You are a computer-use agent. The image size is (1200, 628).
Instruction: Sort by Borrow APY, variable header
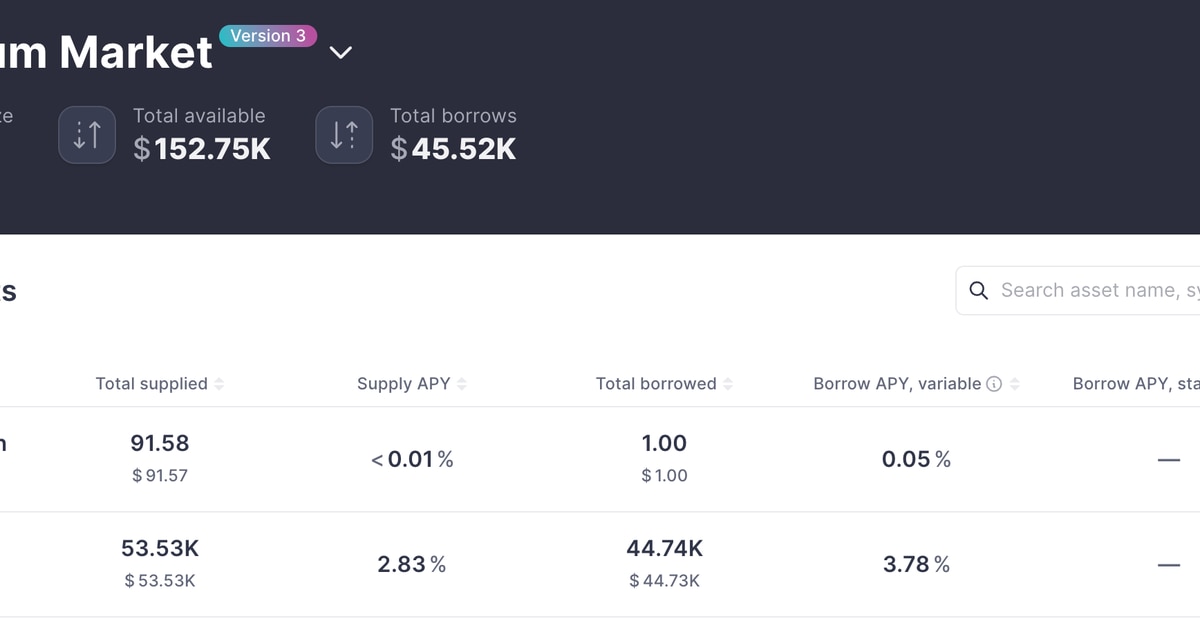click(897, 384)
